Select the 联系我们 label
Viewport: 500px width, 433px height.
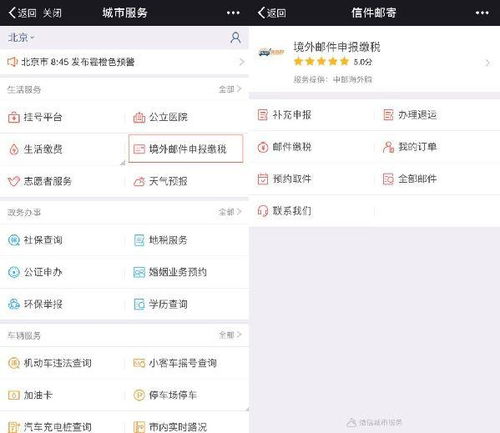(x=292, y=211)
